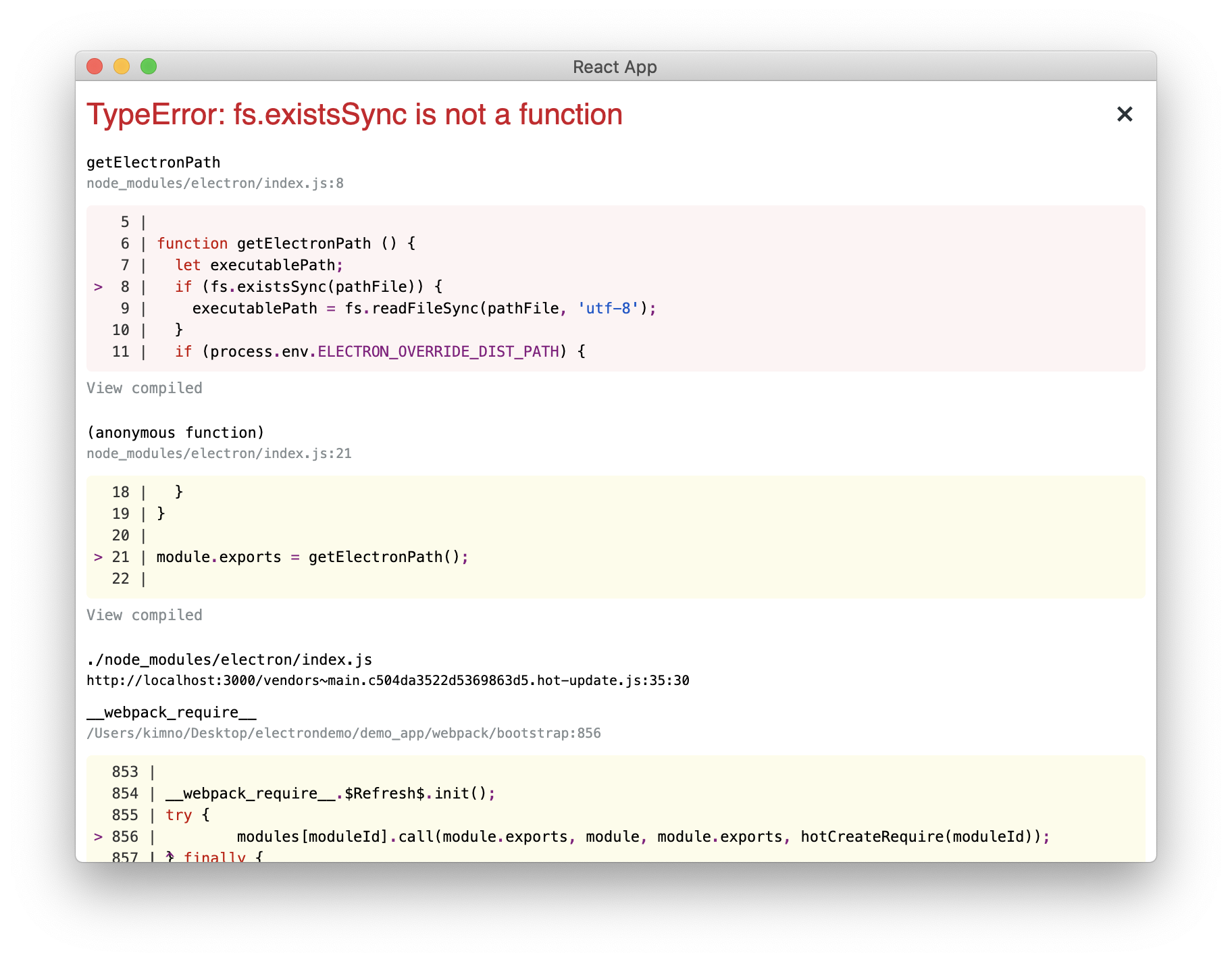
Task: Open node_modules/electron/index.js:21 source link
Action: (x=219, y=453)
